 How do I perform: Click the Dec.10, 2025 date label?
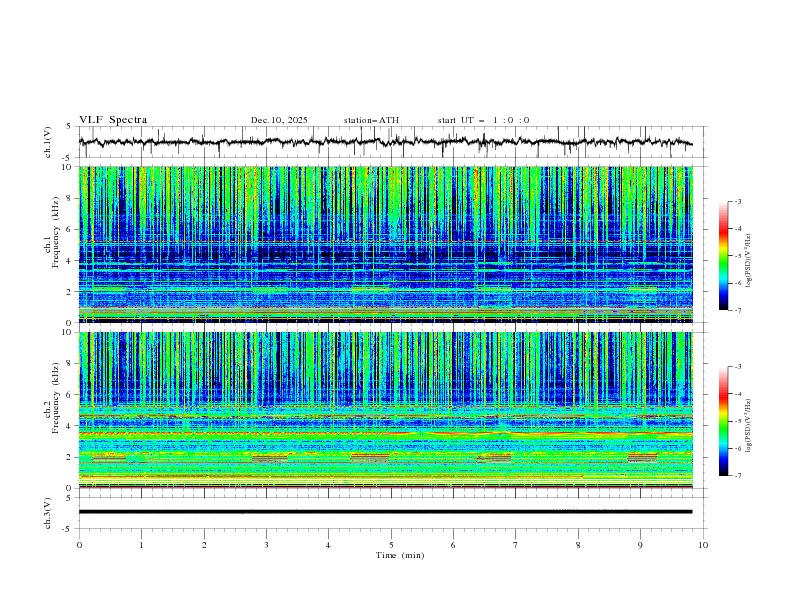click(x=279, y=120)
